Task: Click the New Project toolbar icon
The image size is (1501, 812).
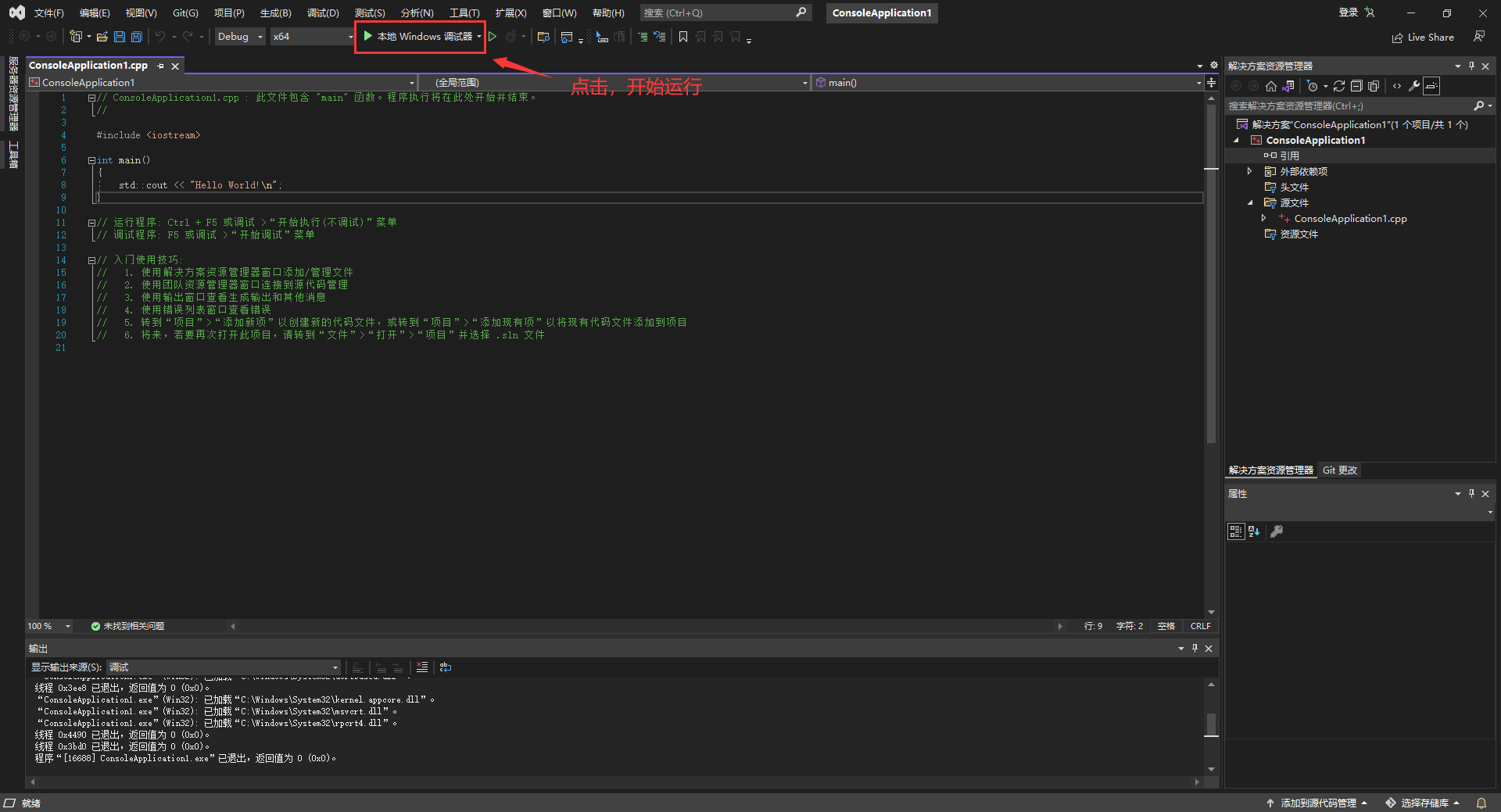Action: [x=76, y=37]
